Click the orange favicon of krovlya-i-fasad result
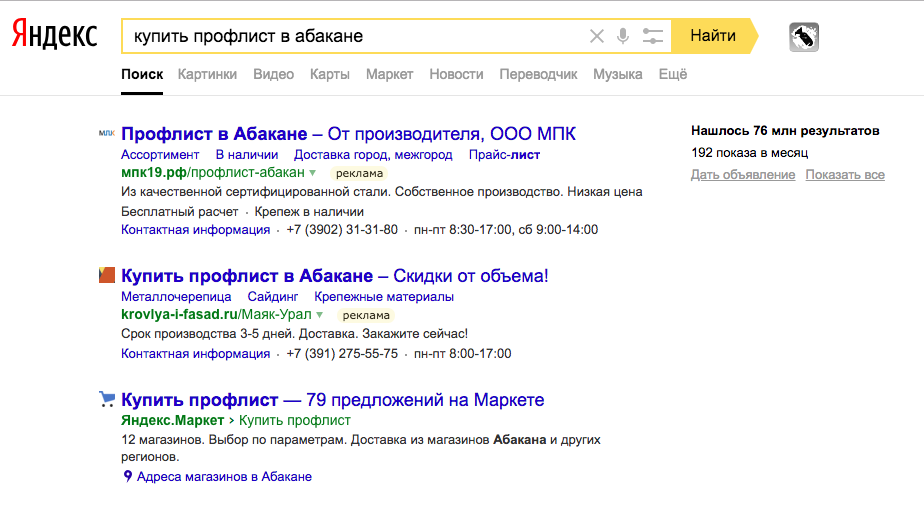 click(x=107, y=275)
